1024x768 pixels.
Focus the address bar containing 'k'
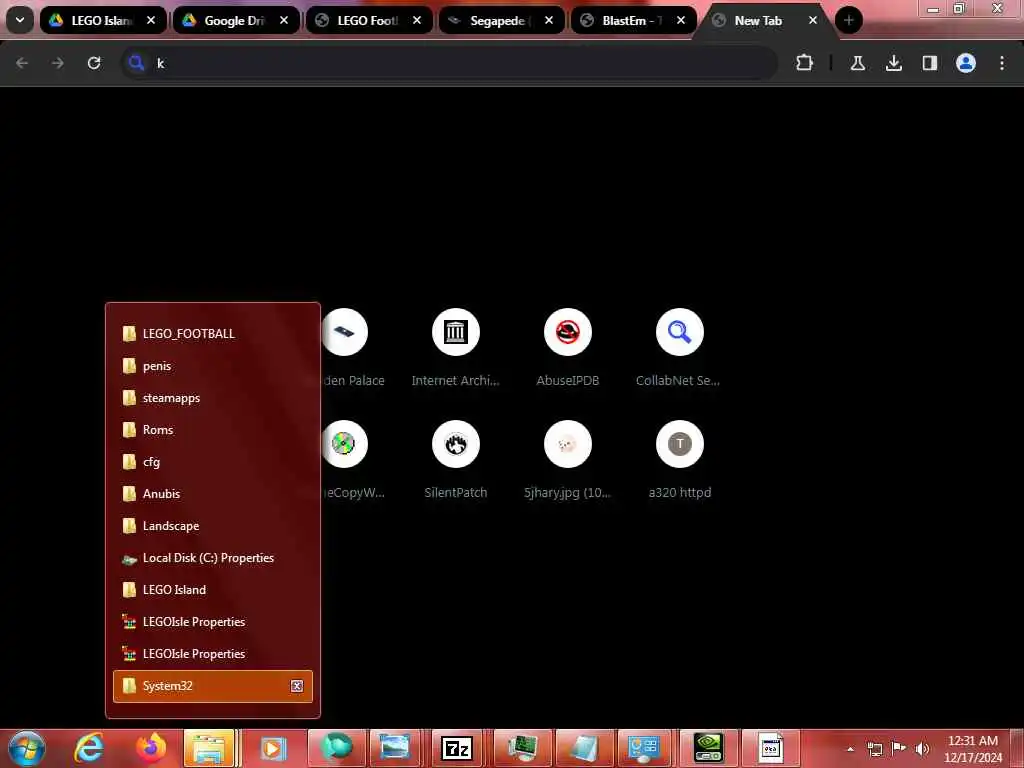click(x=449, y=63)
